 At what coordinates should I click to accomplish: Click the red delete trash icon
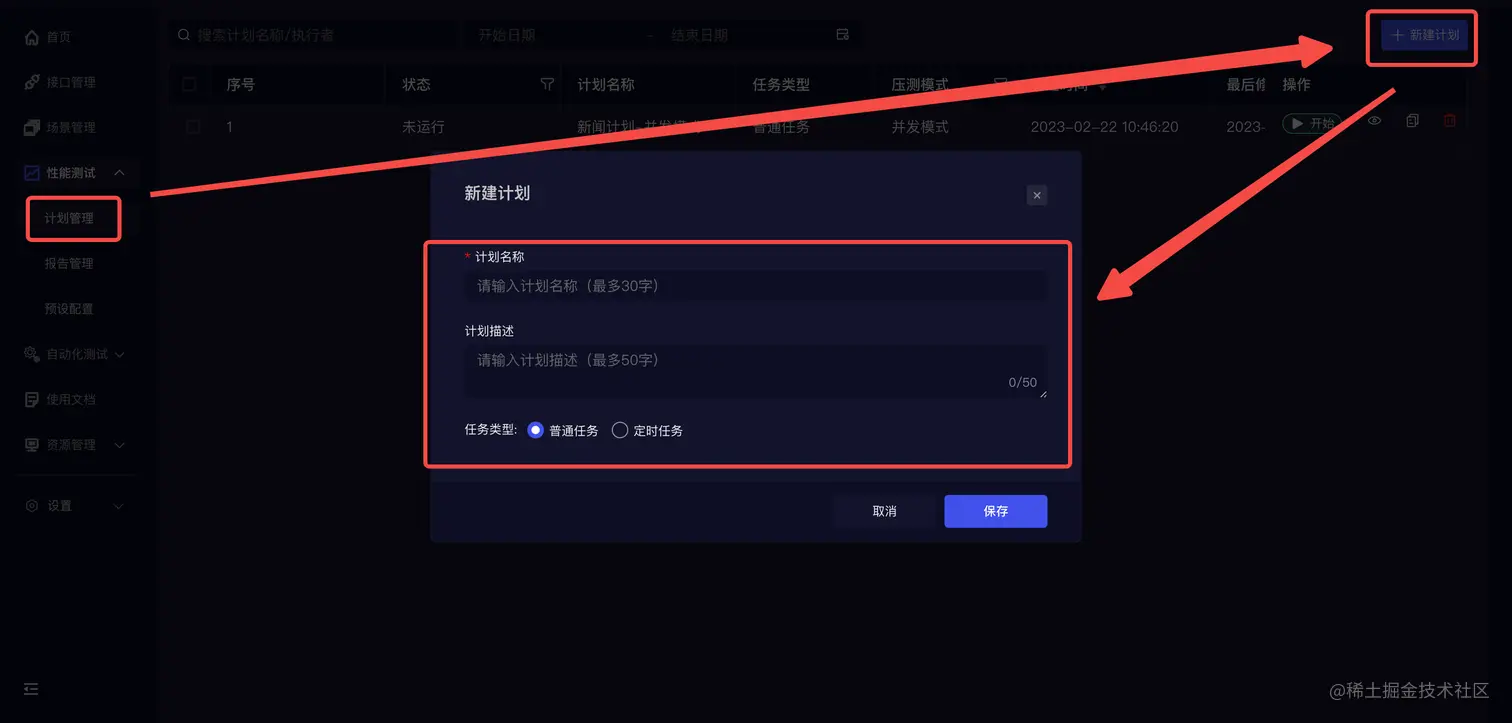(1449, 121)
